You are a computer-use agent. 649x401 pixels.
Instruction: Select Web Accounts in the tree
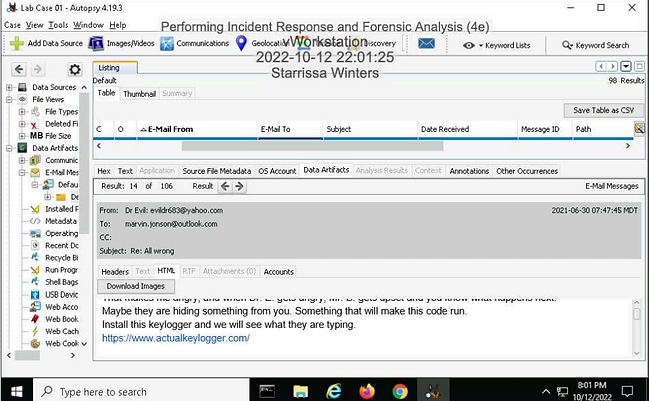[61, 307]
